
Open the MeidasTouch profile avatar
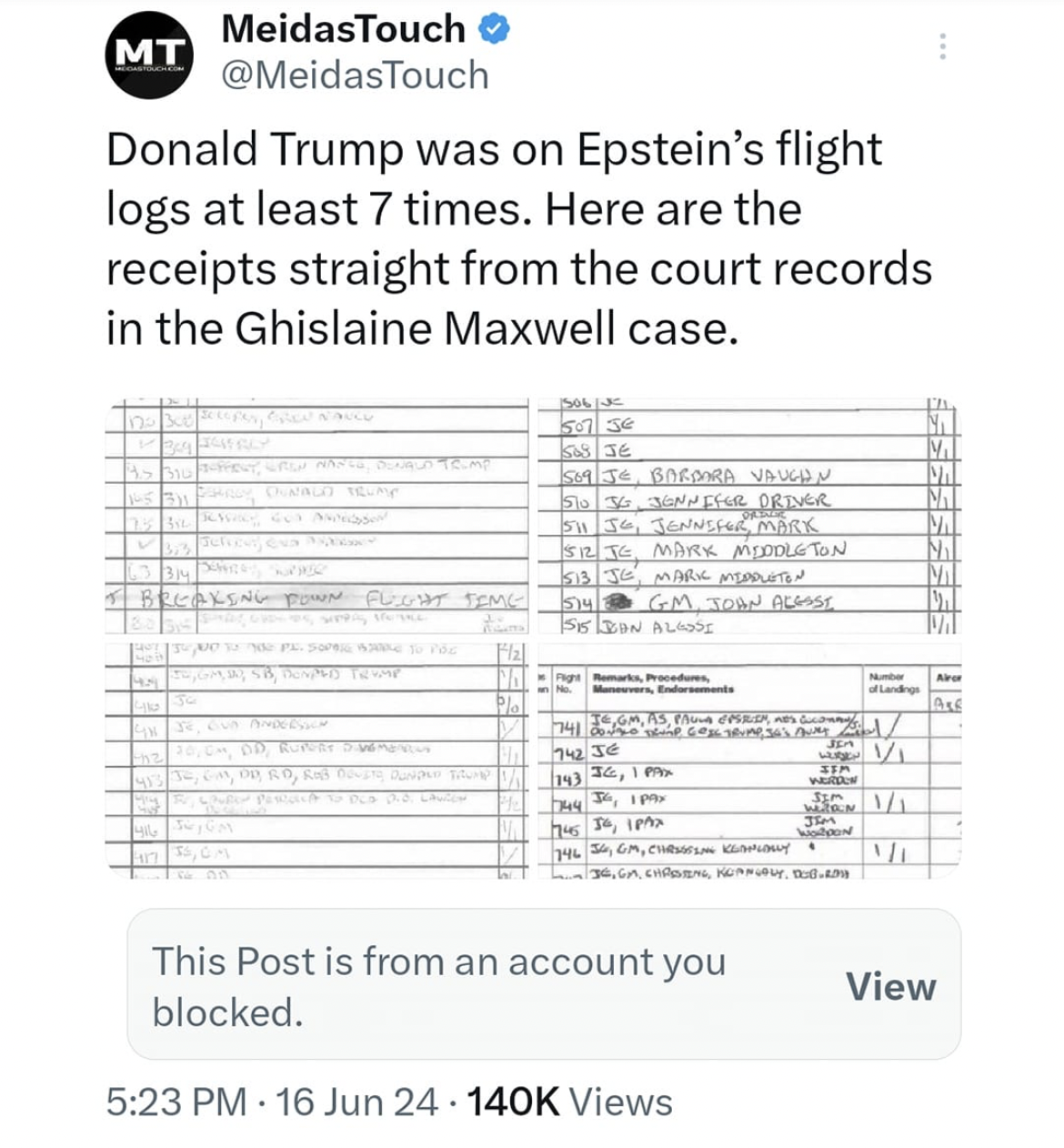148,55
